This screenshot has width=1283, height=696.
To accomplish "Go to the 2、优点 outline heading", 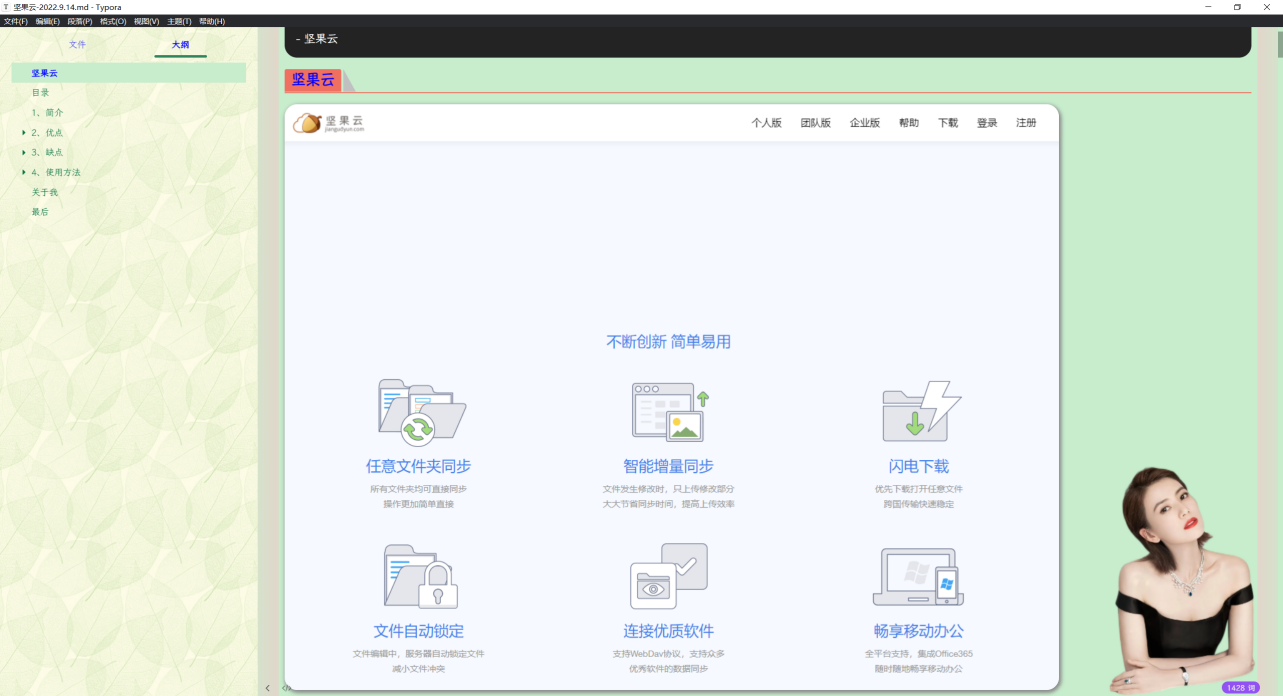I will coord(47,132).
